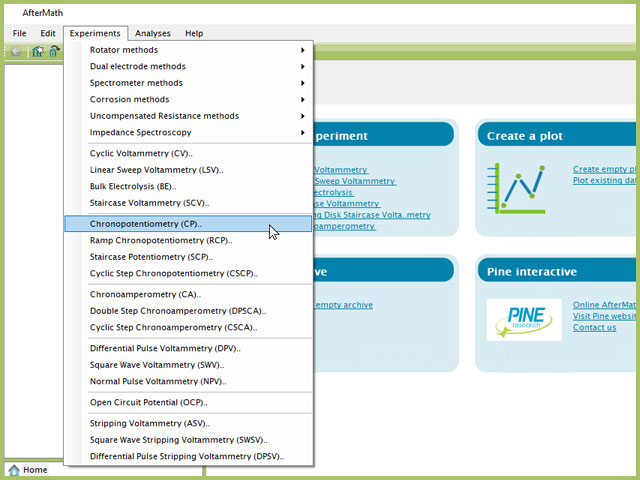Click the Visit Pine website link
Image resolution: width=640 pixels, height=480 pixels.
pos(604,316)
